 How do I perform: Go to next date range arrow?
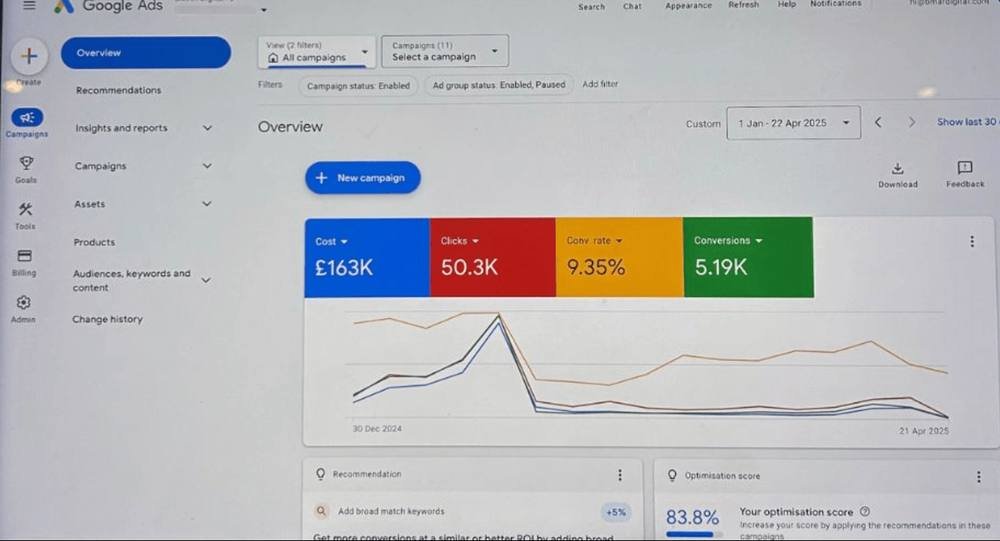pos(912,122)
